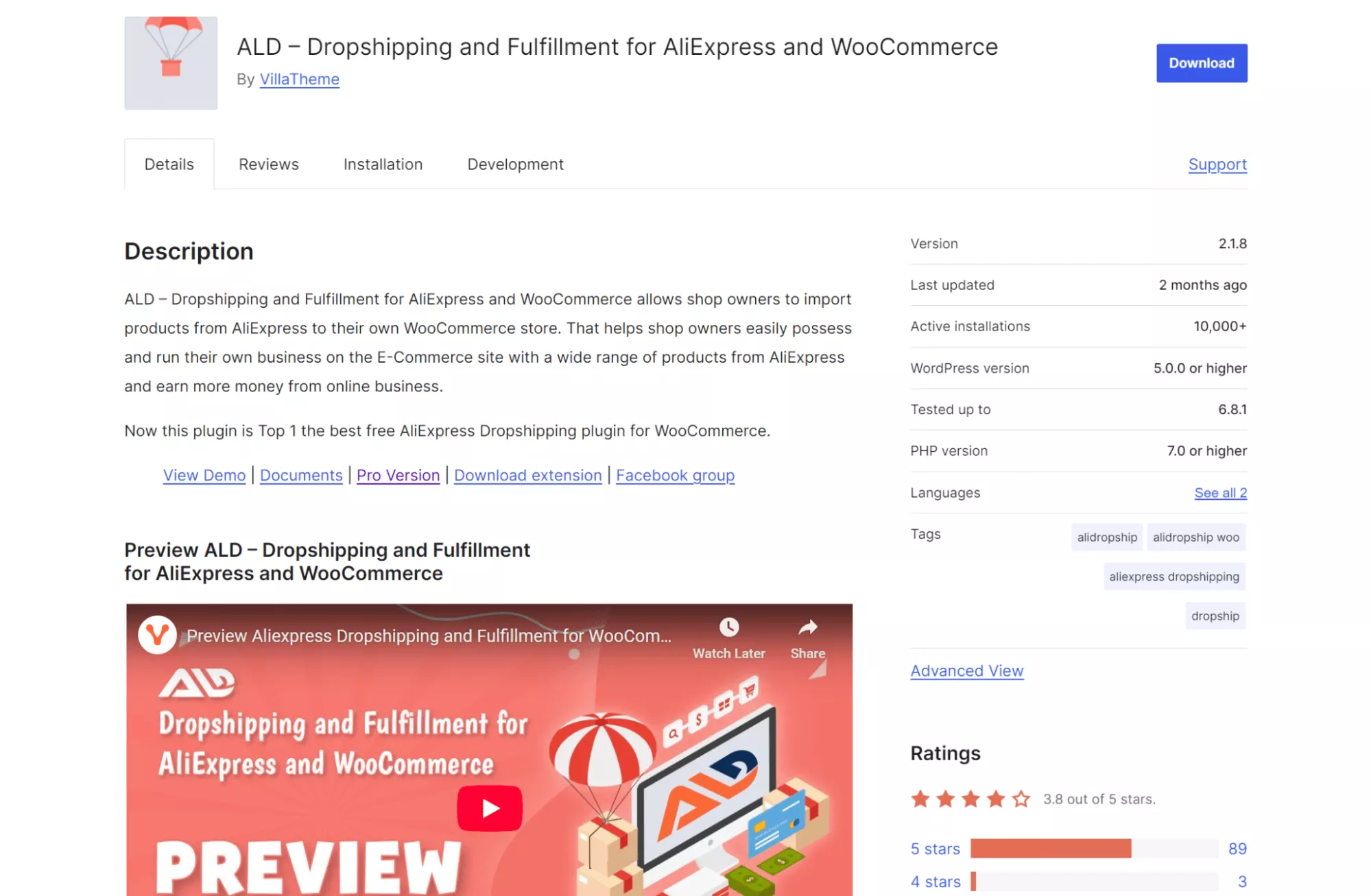The height and width of the screenshot is (896, 1371).
Task: Click the Last updated value 2 months ago
Action: 1203,285
